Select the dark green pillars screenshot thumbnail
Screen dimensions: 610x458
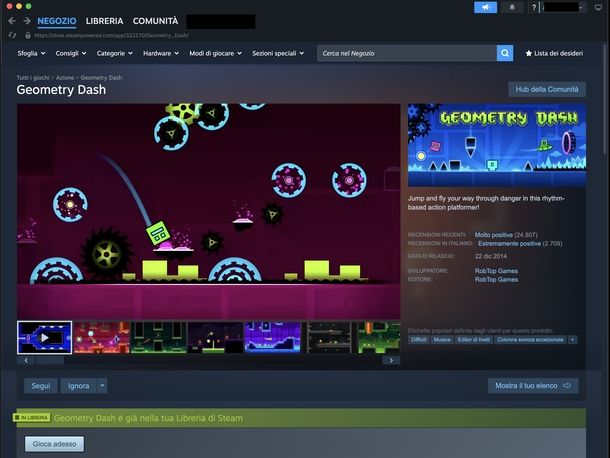point(159,337)
